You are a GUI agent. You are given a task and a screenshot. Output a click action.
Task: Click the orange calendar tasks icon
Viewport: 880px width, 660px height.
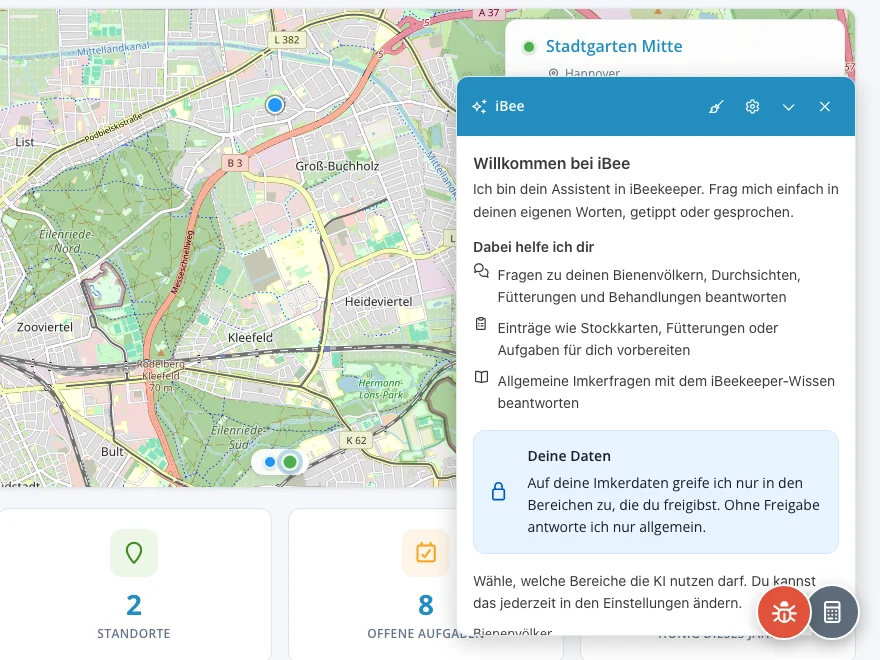[x=425, y=553]
